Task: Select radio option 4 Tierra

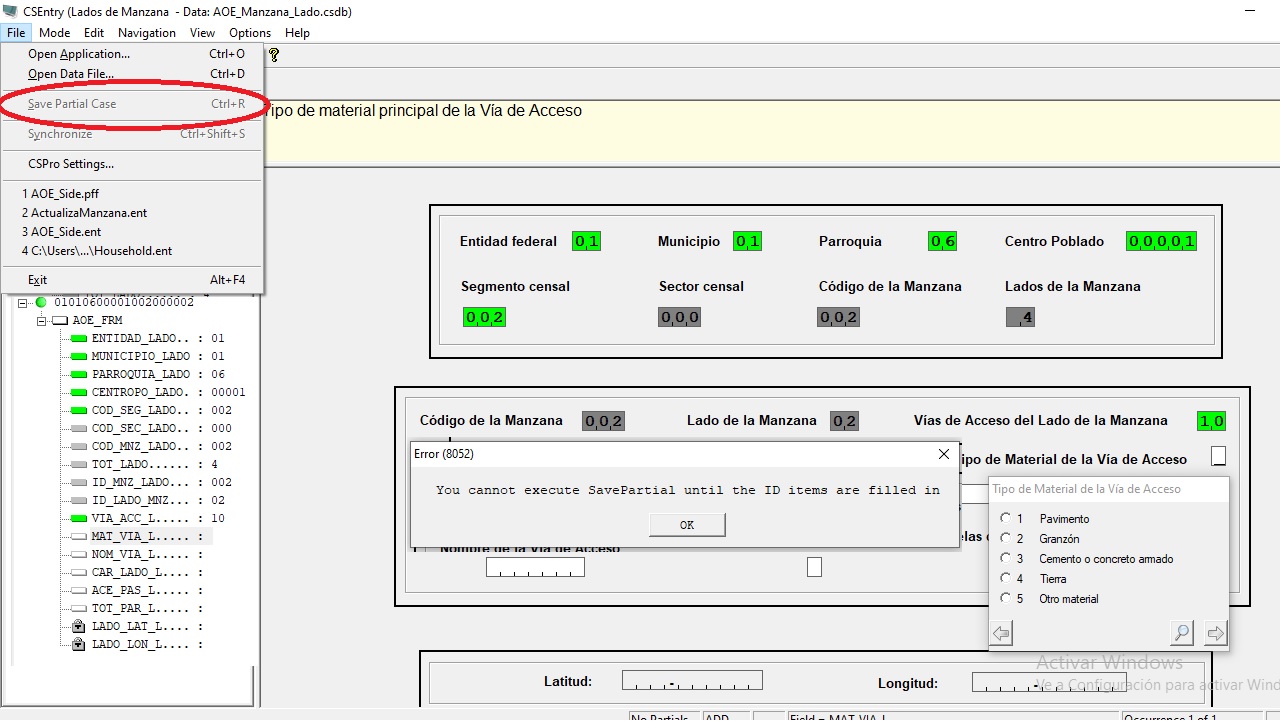Action: (x=1006, y=578)
